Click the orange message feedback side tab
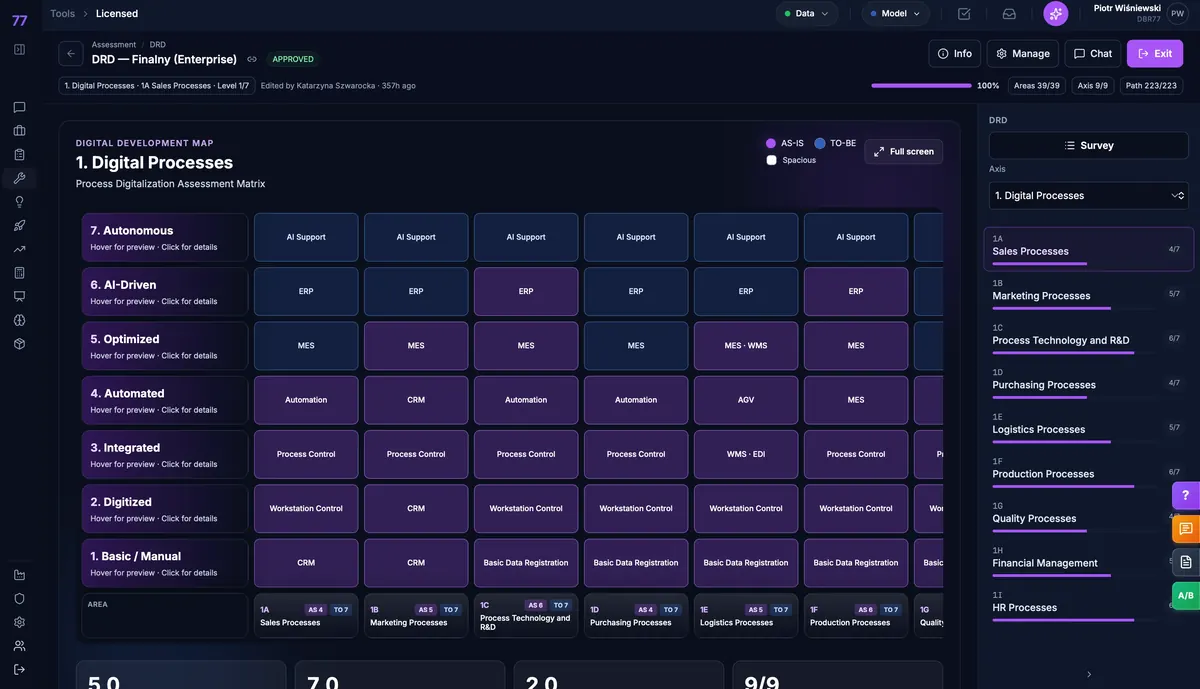The image size is (1200, 689). [1186, 529]
